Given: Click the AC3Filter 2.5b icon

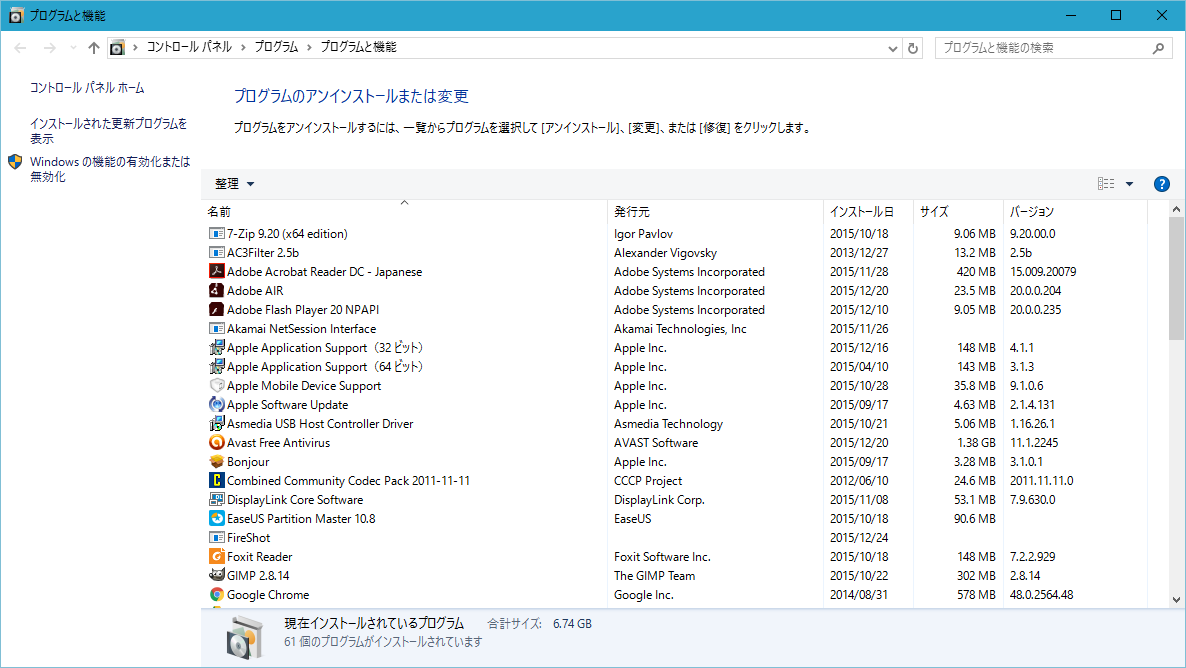Looking at the screenshot, I should [217, 253].
